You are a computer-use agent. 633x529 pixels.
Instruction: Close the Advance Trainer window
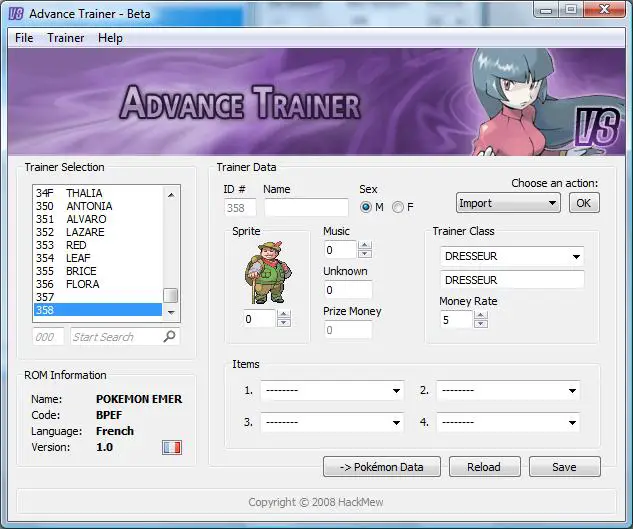[x=604, y=9]
